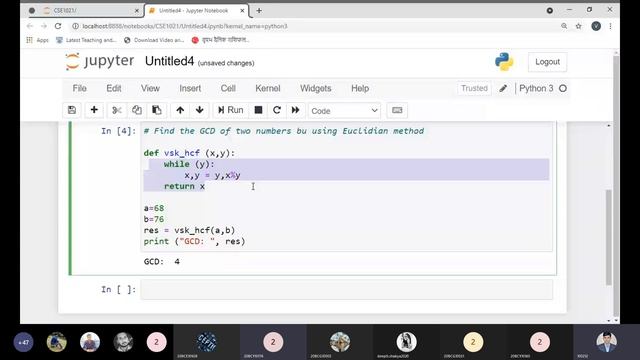Image resolution: width=640 pixels, height=360 pixels.
Task: Click the Python 3 kernel idle circle indicator
Action: pos(563,89)
